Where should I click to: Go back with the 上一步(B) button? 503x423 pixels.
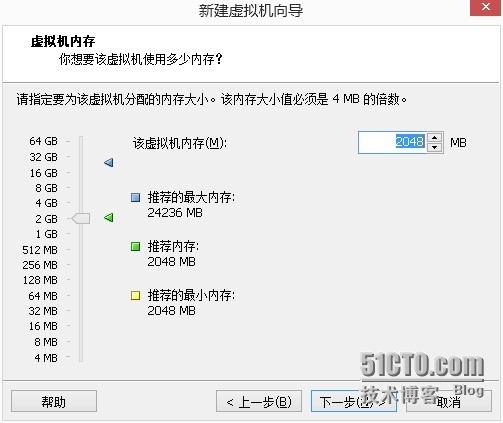pyautogui.click(x=259, y=401)
